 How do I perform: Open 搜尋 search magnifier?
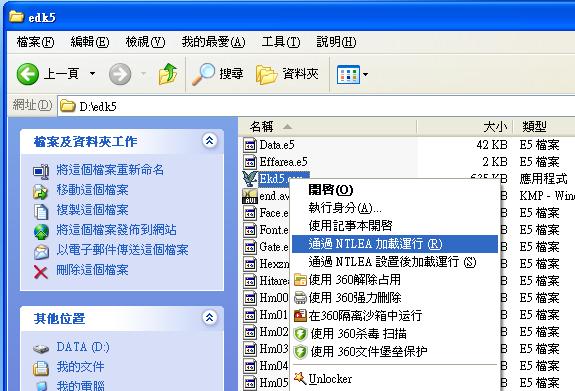point(217,74)
